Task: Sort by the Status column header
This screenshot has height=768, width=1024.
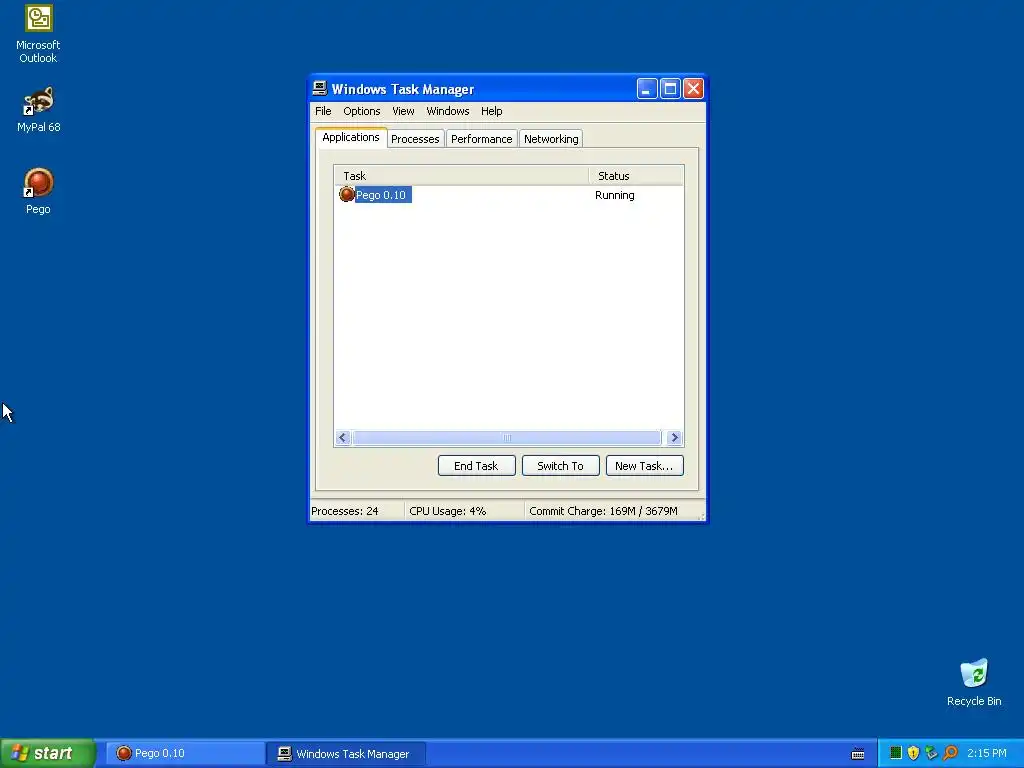Action: [635, 176]
